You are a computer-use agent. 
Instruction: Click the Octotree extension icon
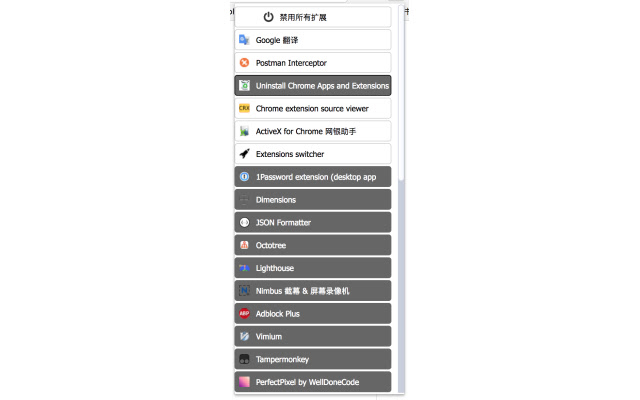click(x=244, y=245)
